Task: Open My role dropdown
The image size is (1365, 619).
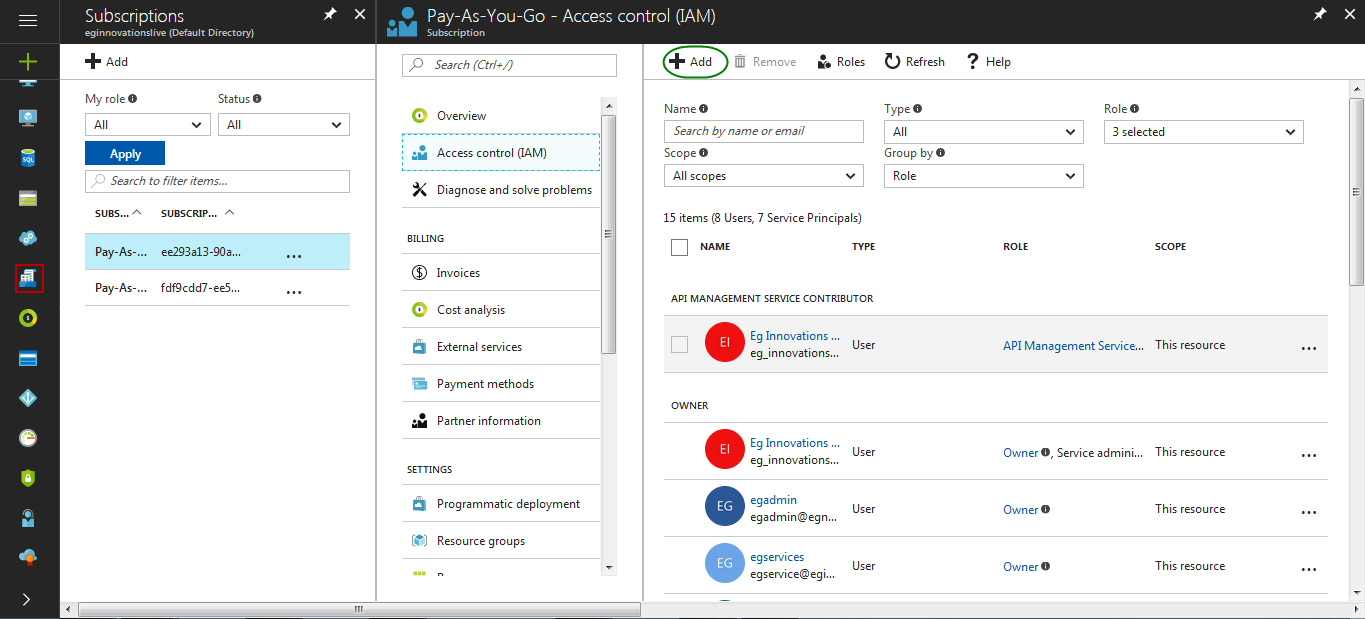Action: click(148, 125)
